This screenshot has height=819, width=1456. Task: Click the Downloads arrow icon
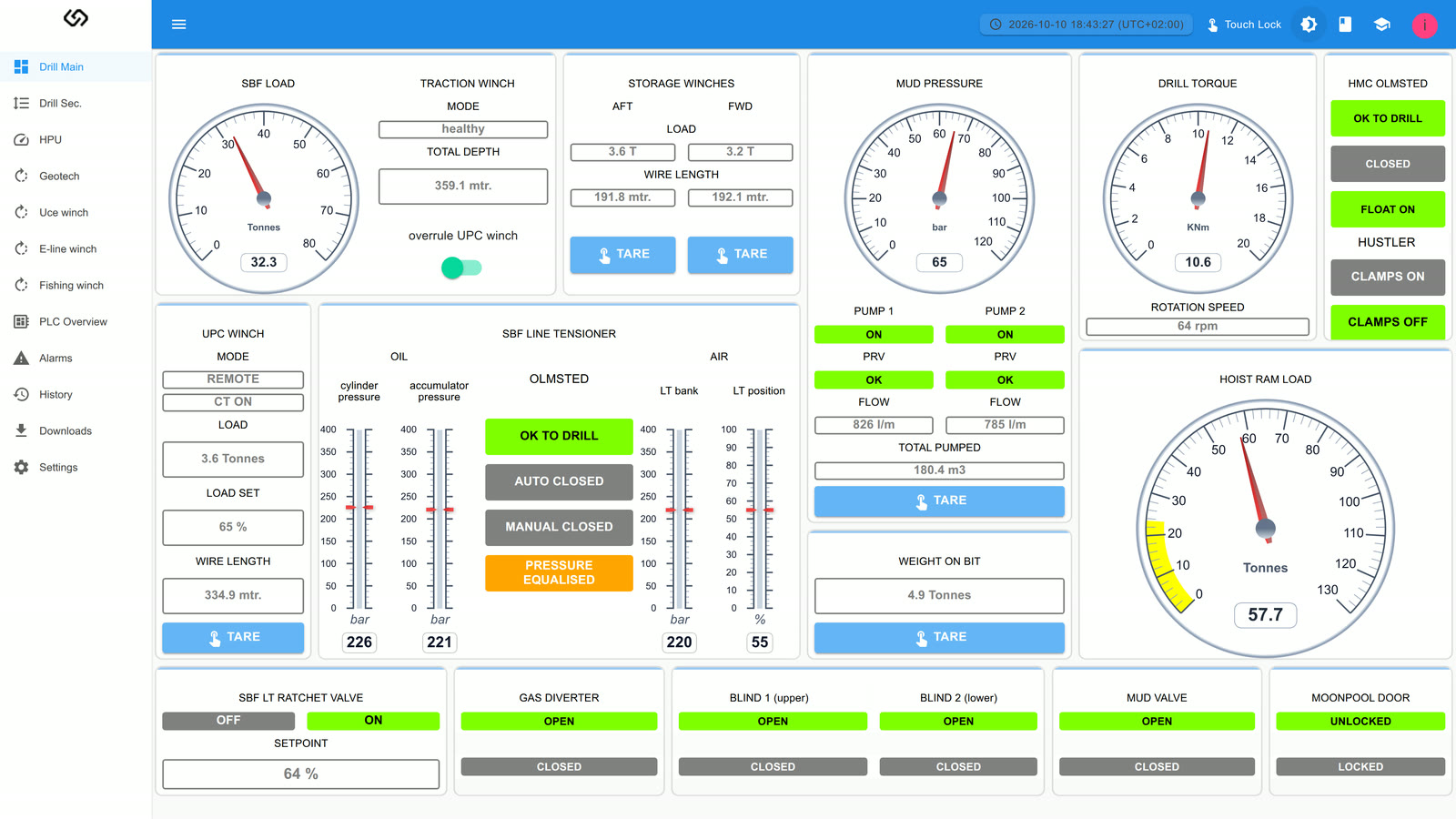click(x=21, y=430)
